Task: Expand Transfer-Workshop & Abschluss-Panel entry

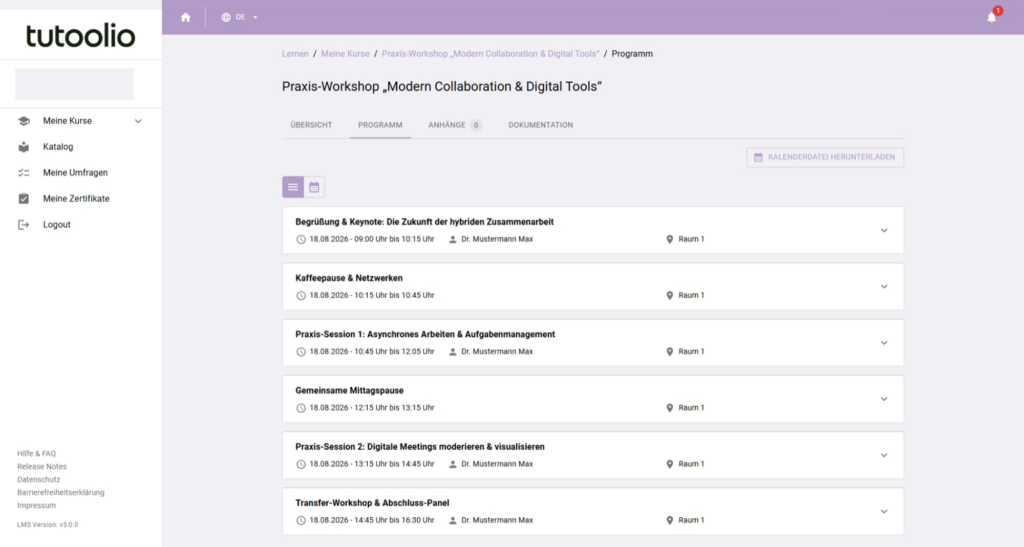Action: 884,511
